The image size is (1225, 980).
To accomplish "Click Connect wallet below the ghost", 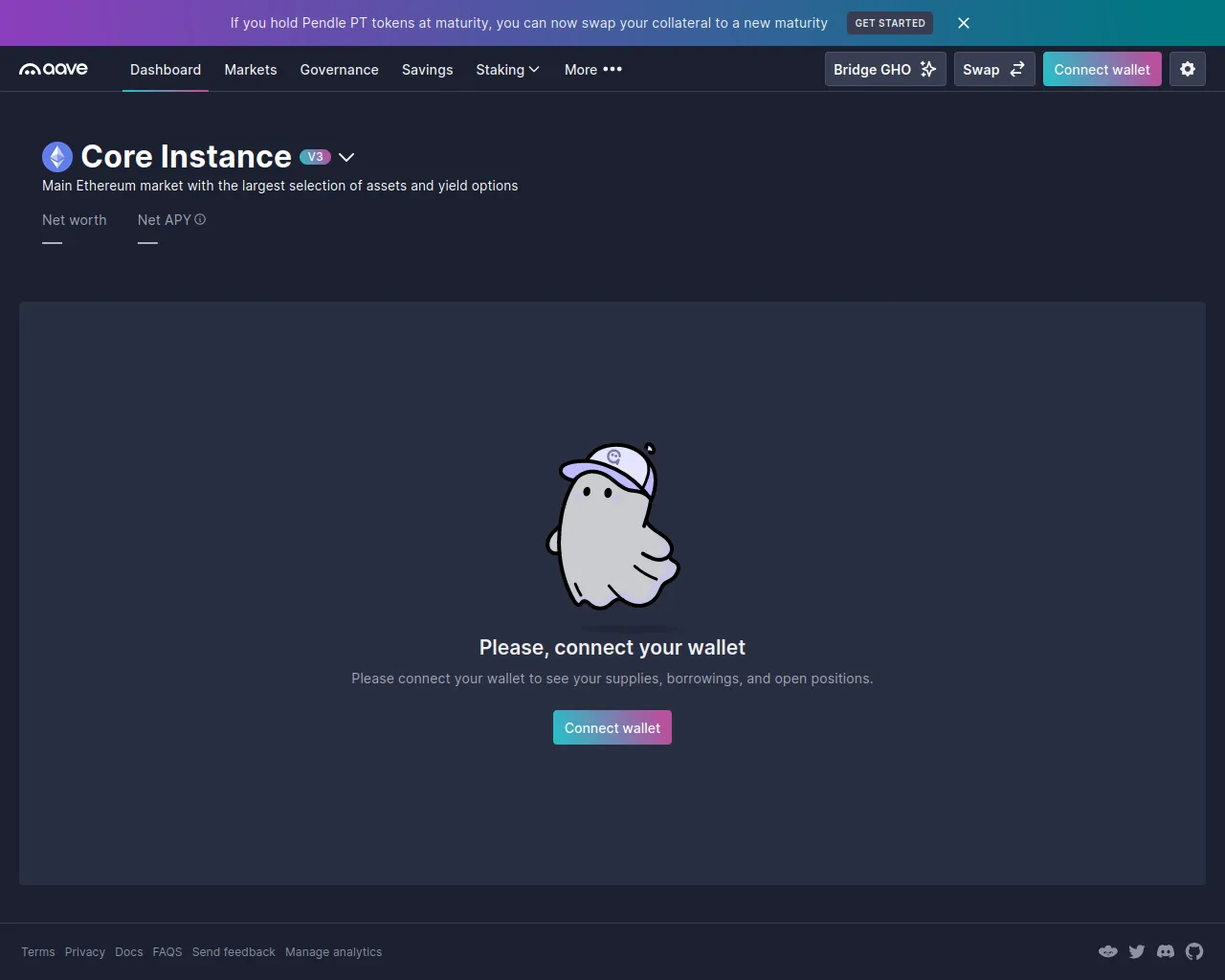I will pyautogui.click(x=612, y=727).
